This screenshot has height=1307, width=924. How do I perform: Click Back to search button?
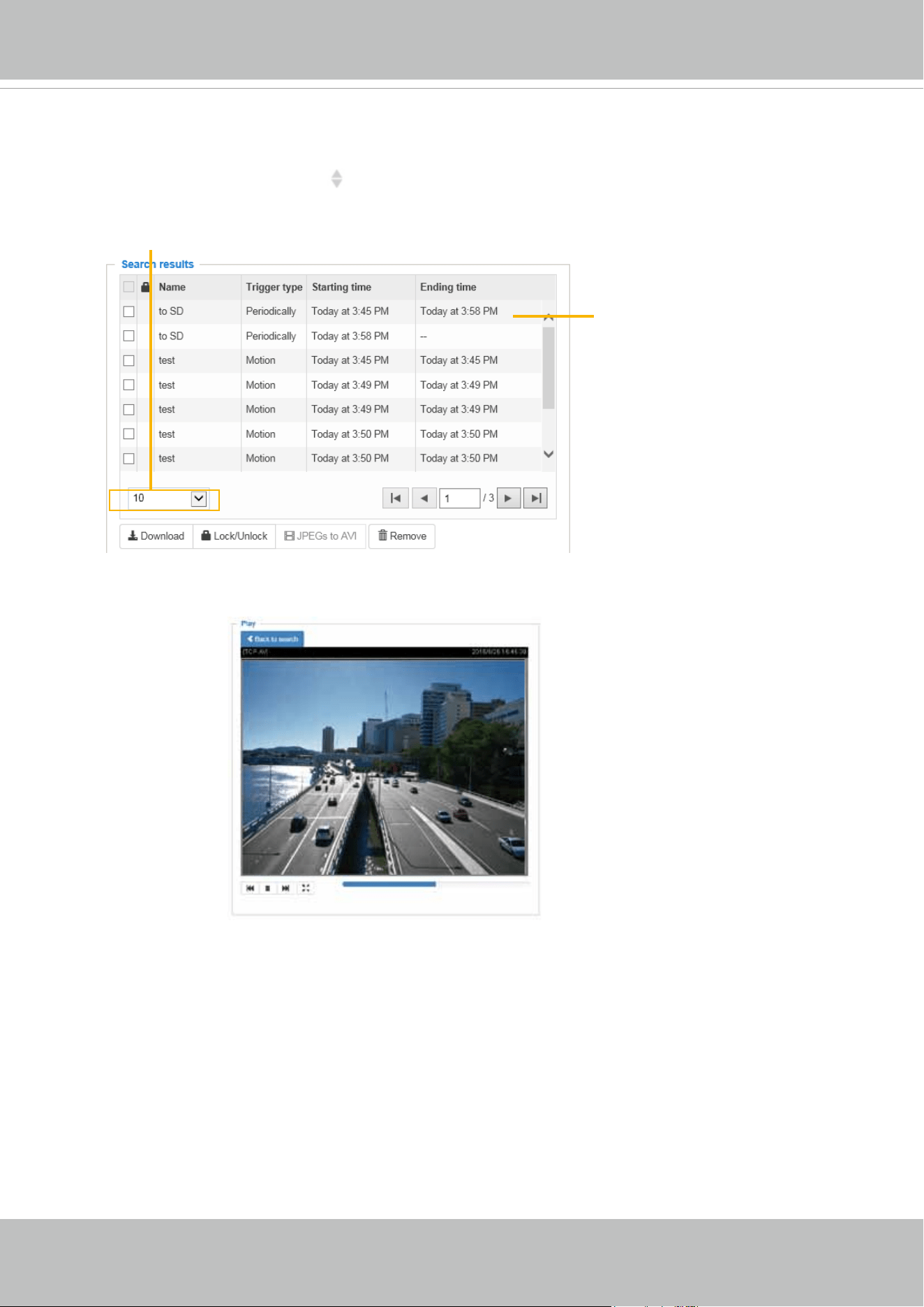point(272,639)
